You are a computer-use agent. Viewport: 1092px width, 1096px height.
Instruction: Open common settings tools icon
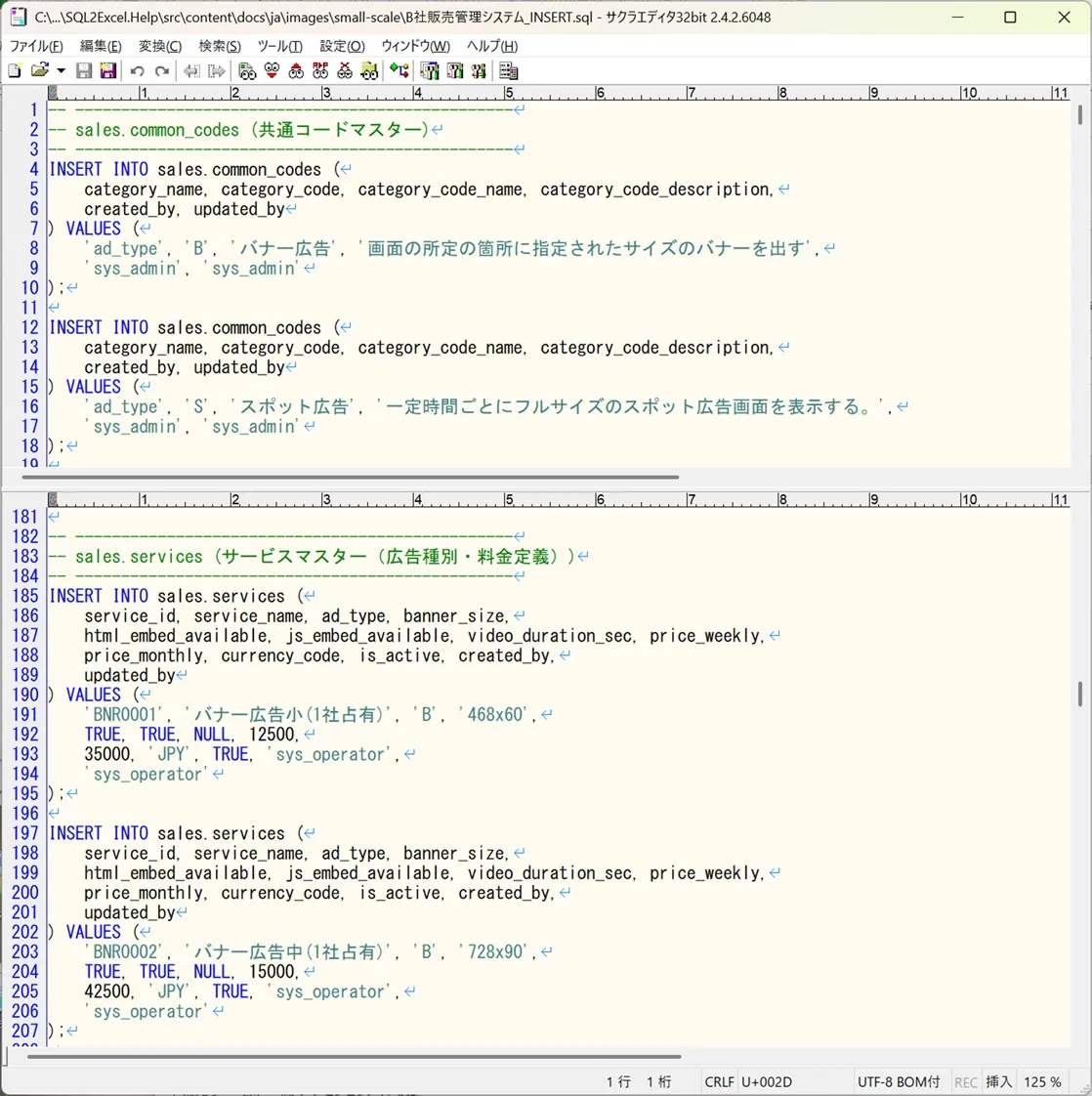tap(479, 70)
